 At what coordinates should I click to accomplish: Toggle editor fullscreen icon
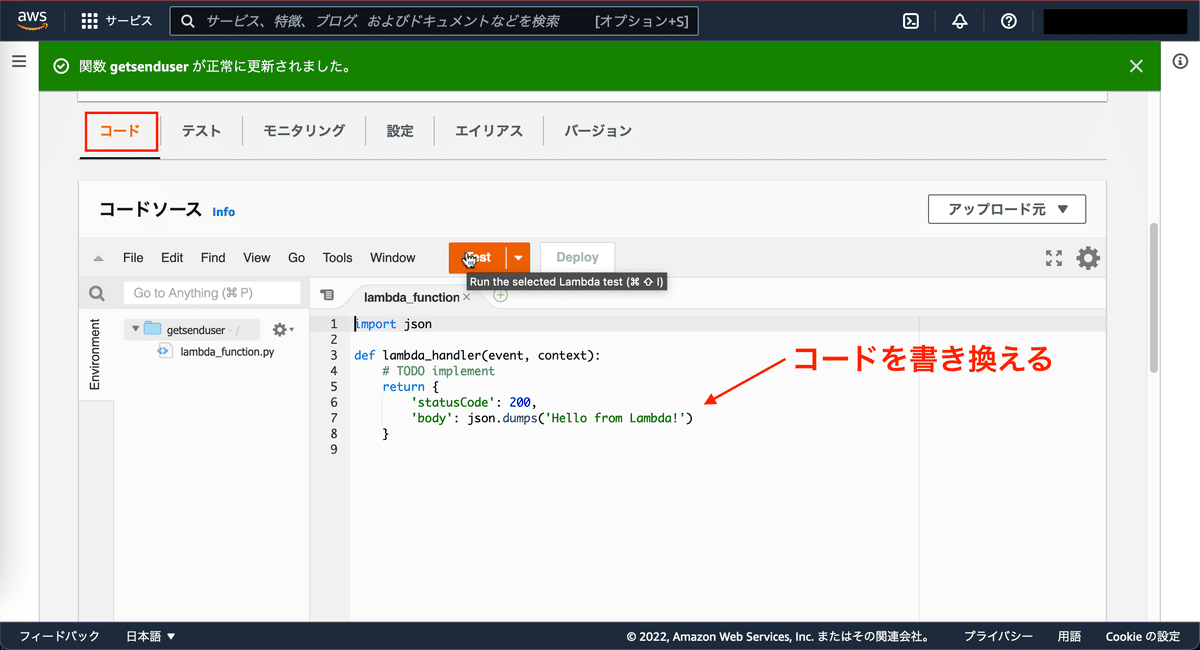pyautogui.click(x=1054, y=259)
